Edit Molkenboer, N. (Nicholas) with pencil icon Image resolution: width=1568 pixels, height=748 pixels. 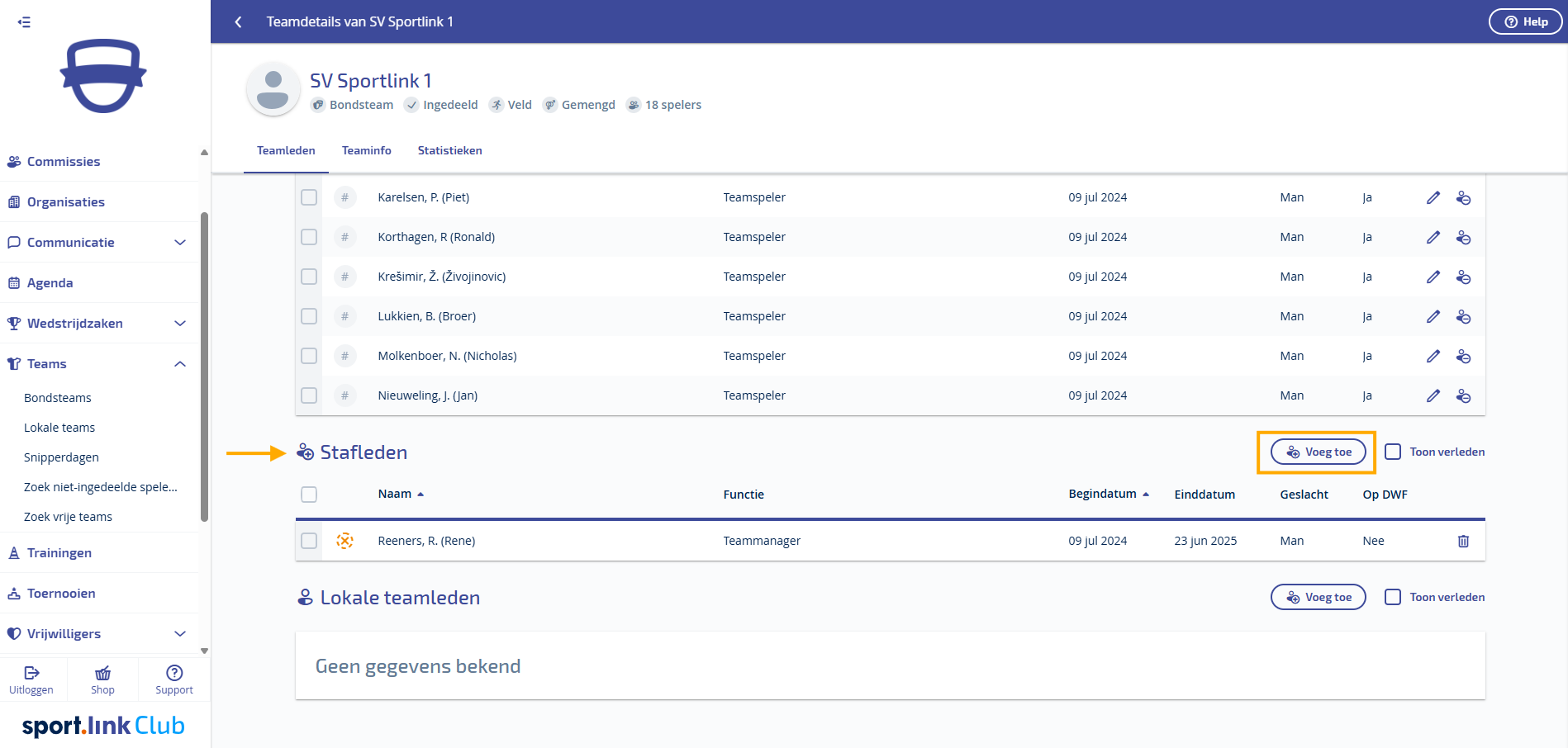(1433, 356)
